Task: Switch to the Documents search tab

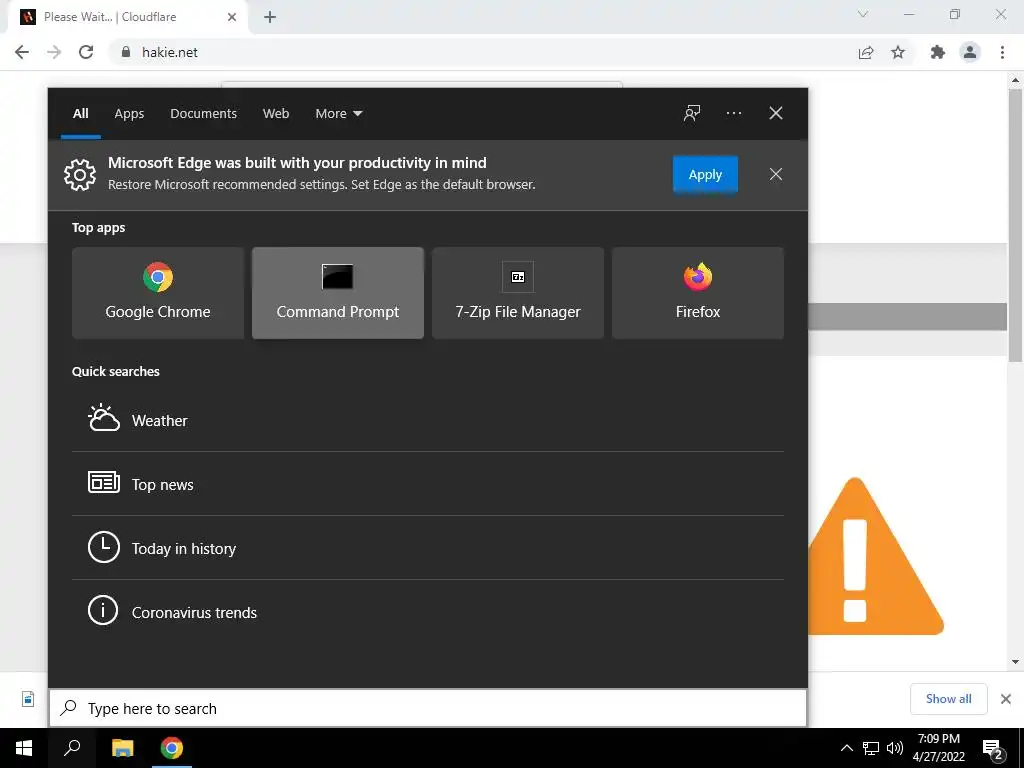Action: coord(203,113)
